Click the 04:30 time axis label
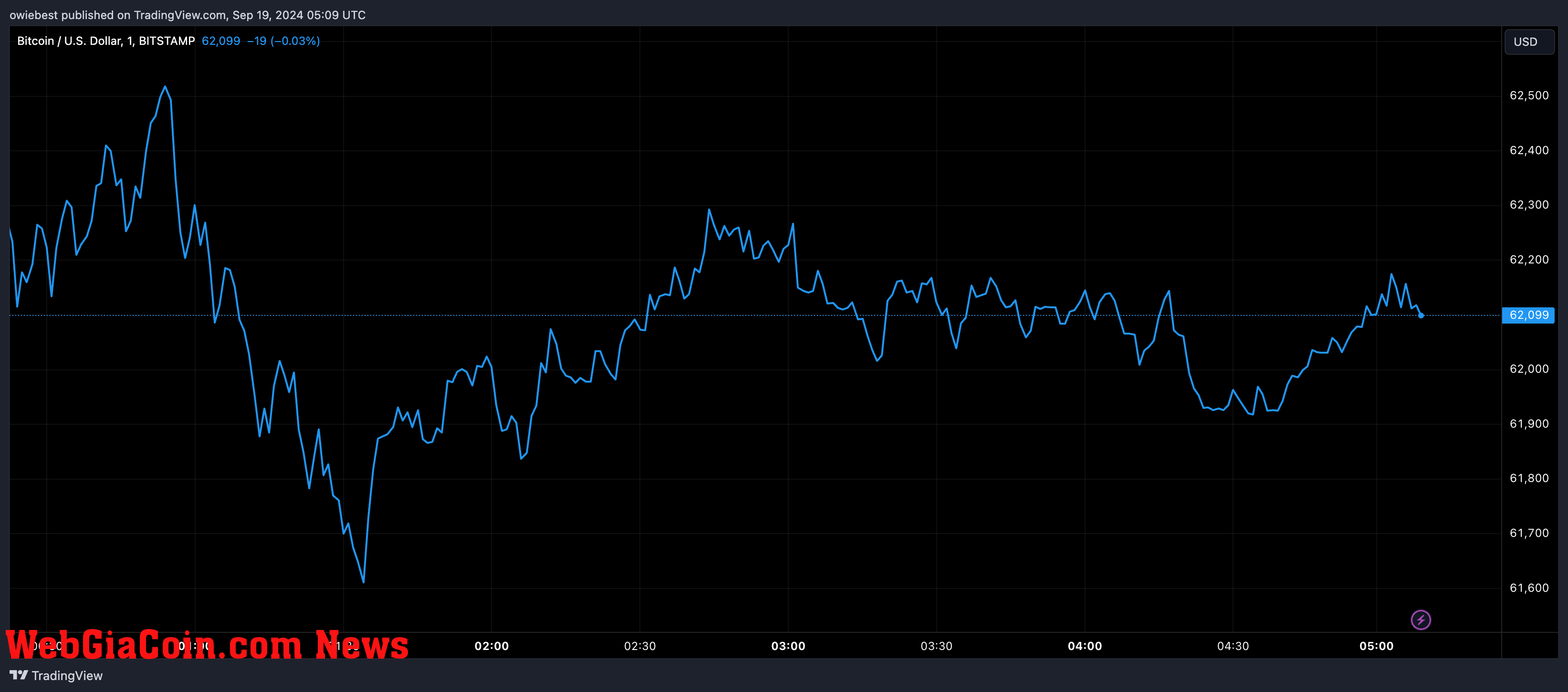1568x692 pixels. click(x=1233, y=646)
